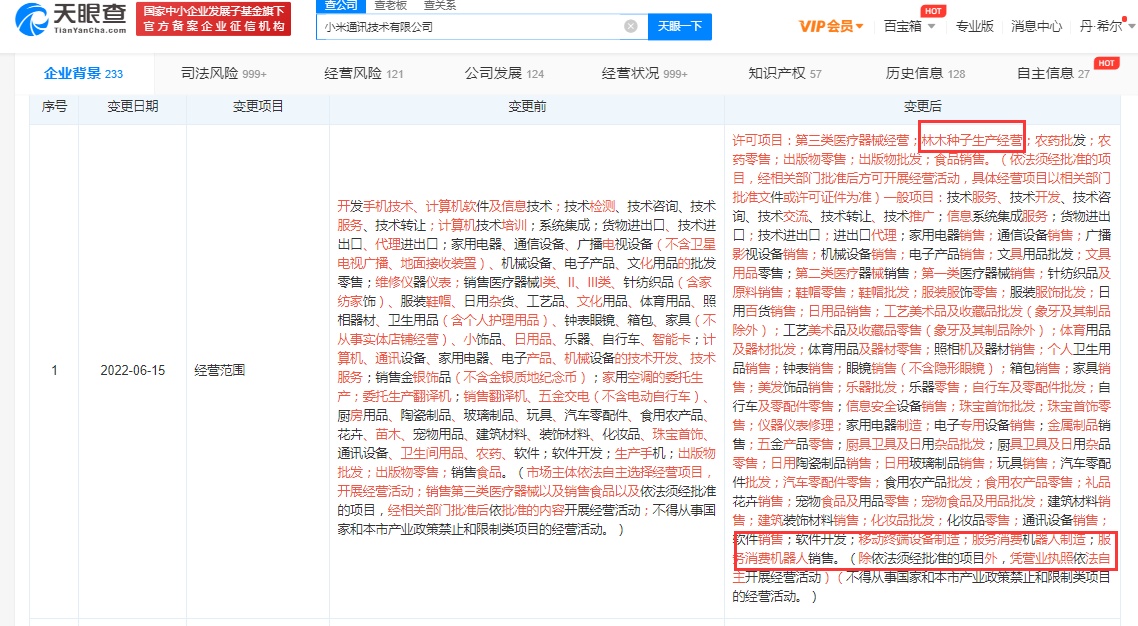Switch to the 司法风险 tab
This screenshot has height=626, width=1138.
pyautogui.click(x=224, y=73)
